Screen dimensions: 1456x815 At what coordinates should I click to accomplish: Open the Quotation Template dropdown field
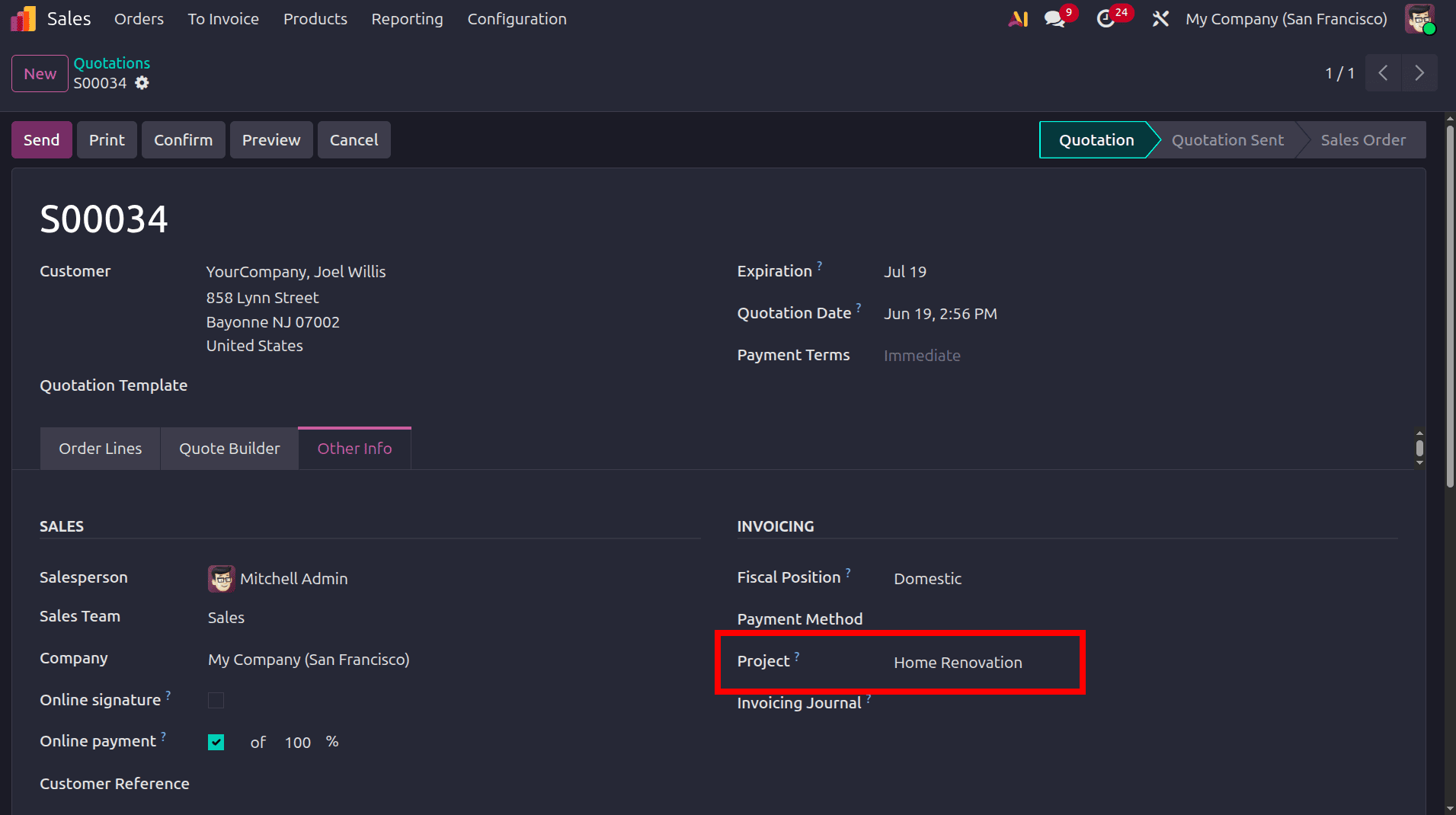(453, 386)
